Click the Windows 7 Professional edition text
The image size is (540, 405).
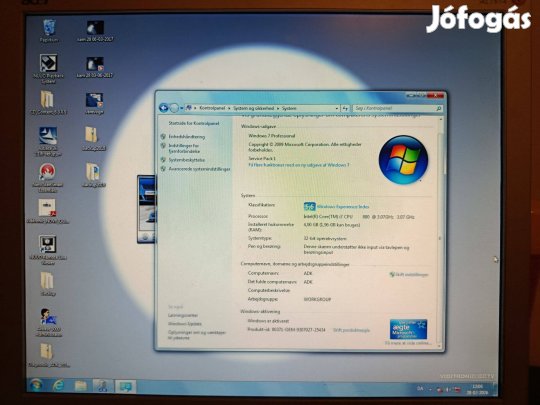[272, 136]
